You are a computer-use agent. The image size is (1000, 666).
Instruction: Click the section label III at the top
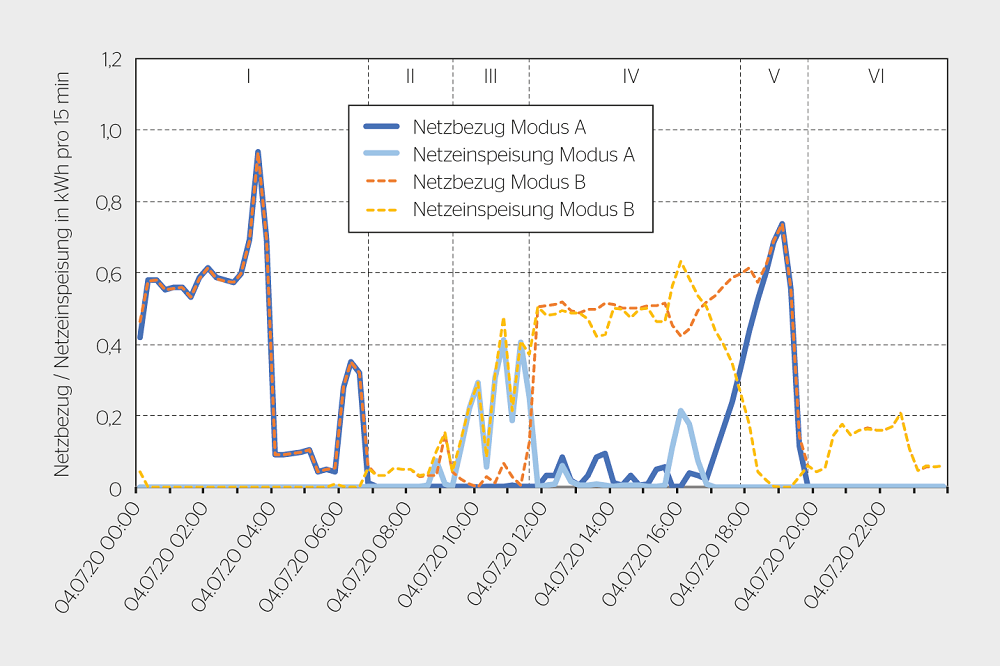(x=490, y=76)
